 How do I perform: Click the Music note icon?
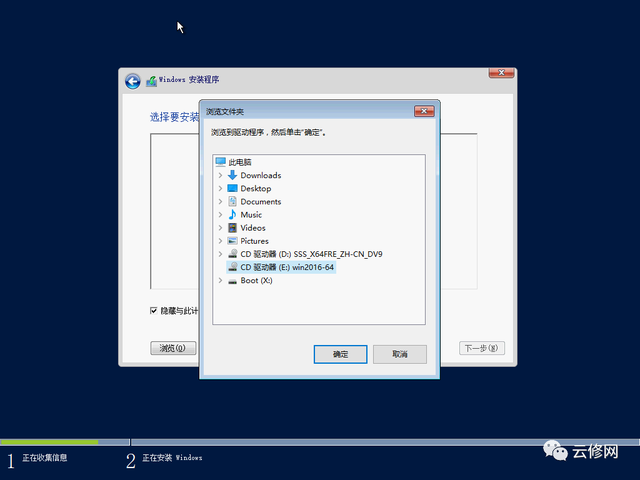coord(232,214)
